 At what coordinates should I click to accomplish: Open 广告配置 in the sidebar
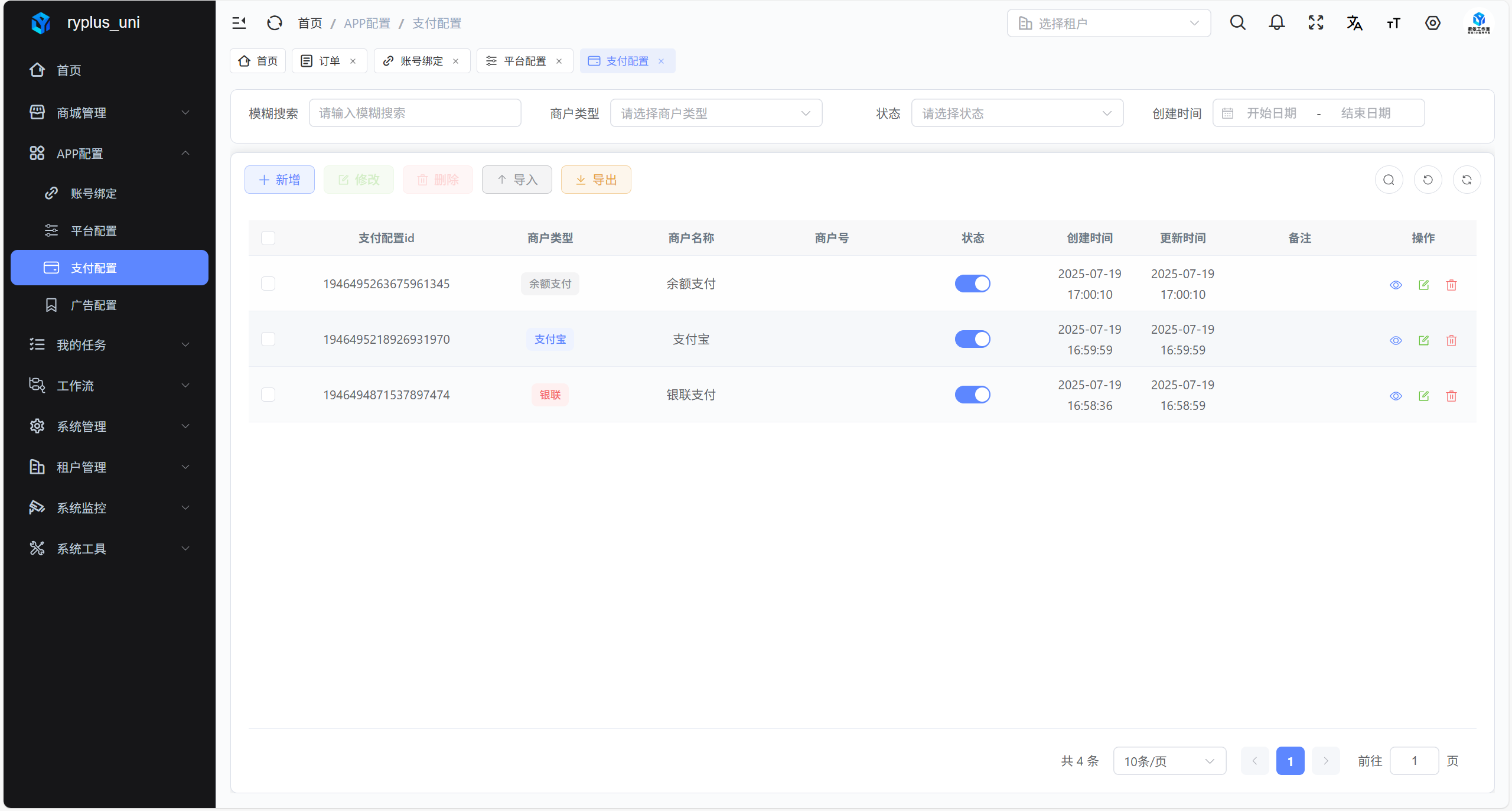coord(93,305)
